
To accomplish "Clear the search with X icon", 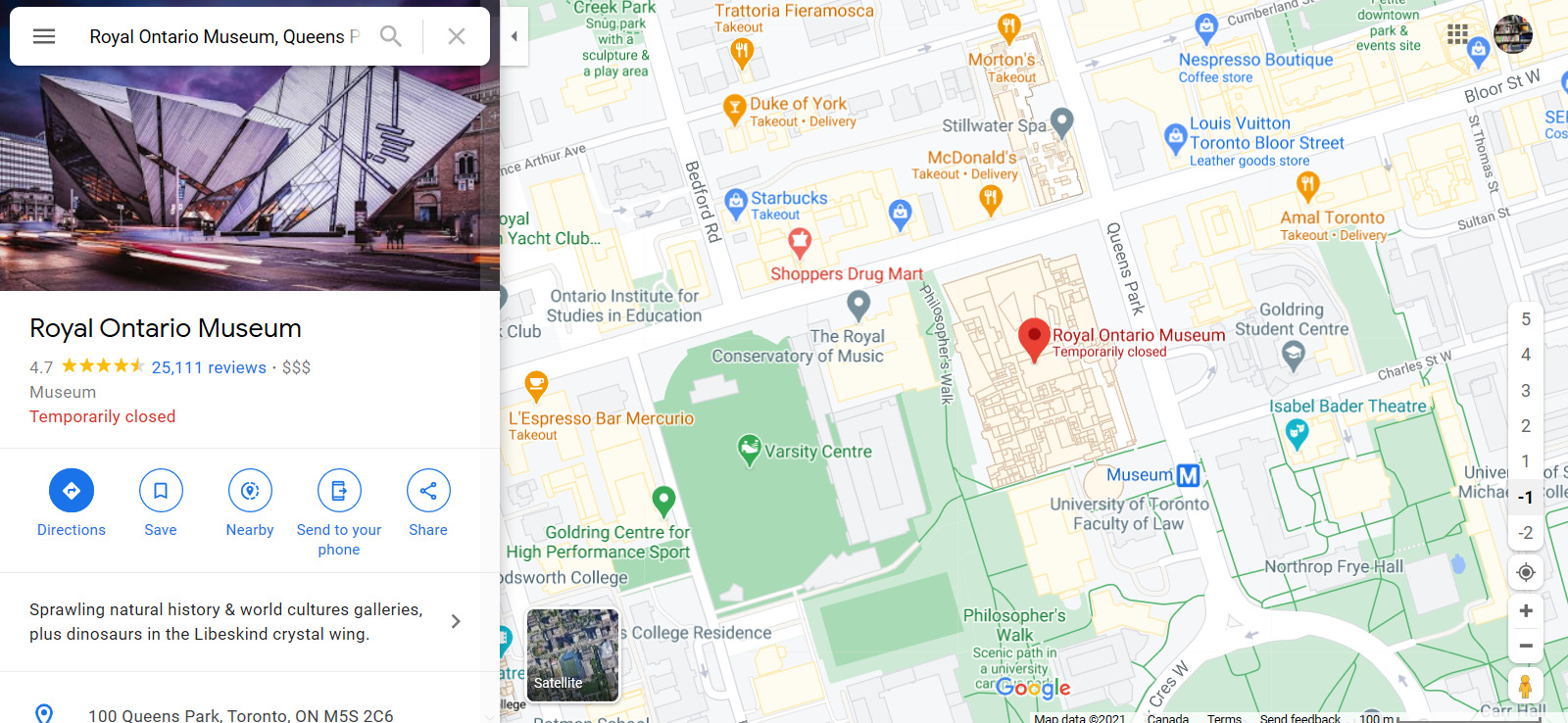I will [457, 36].
